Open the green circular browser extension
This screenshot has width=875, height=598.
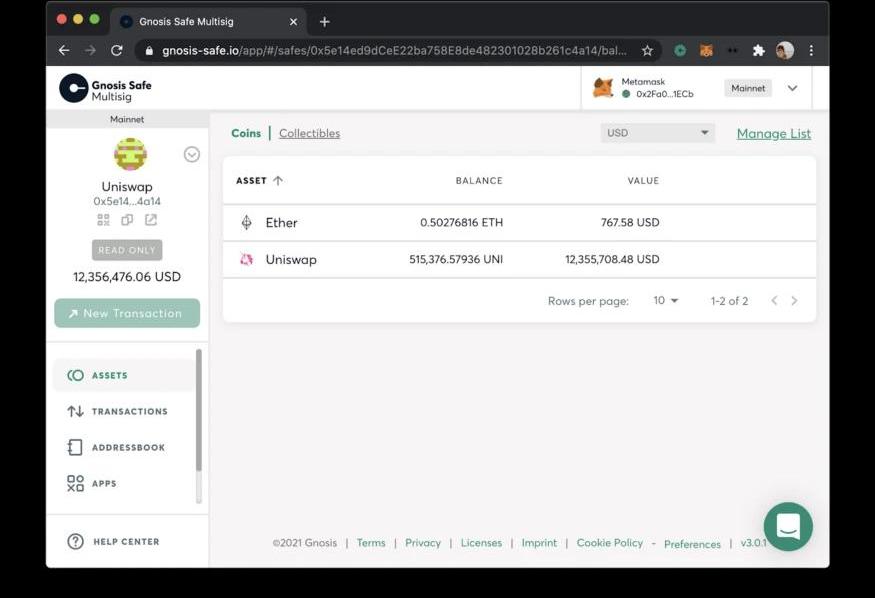point(680,51)
